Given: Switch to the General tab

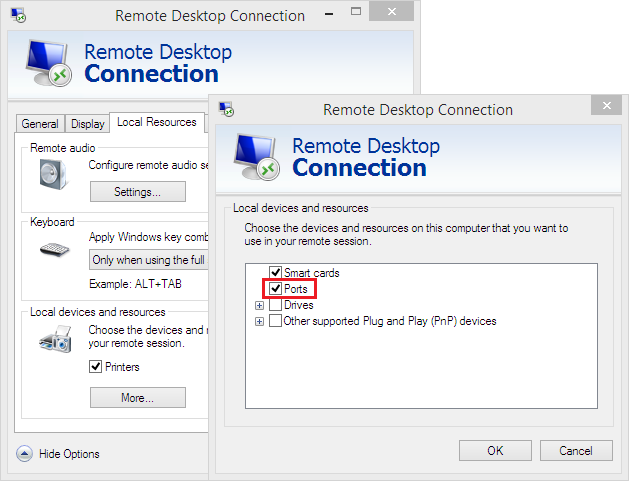Looking at the screenshot, I should point(40,124).
